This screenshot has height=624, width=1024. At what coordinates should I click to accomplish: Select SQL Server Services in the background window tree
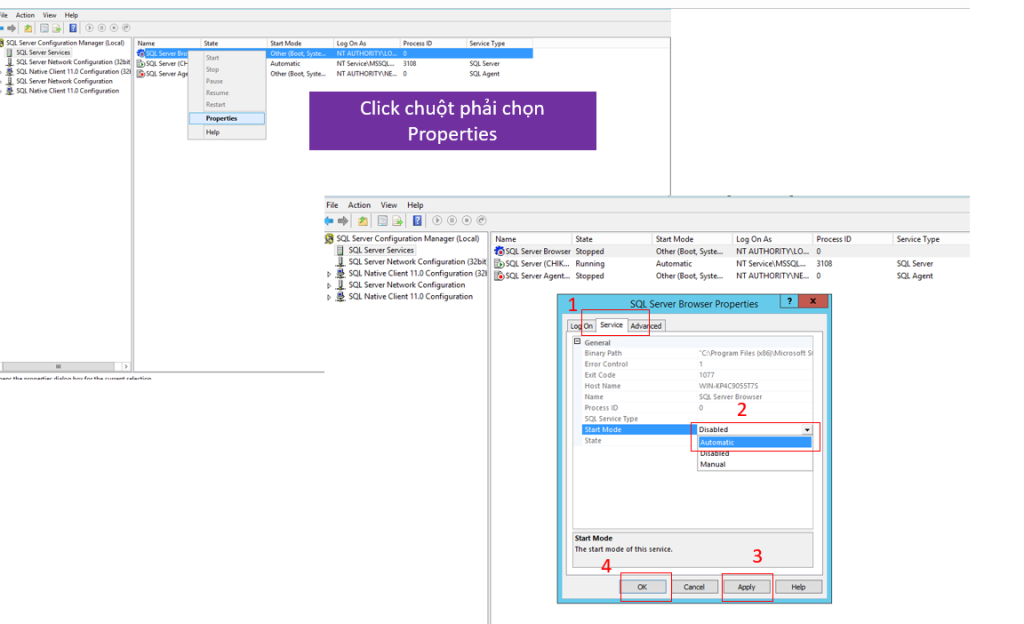point(43,52)
